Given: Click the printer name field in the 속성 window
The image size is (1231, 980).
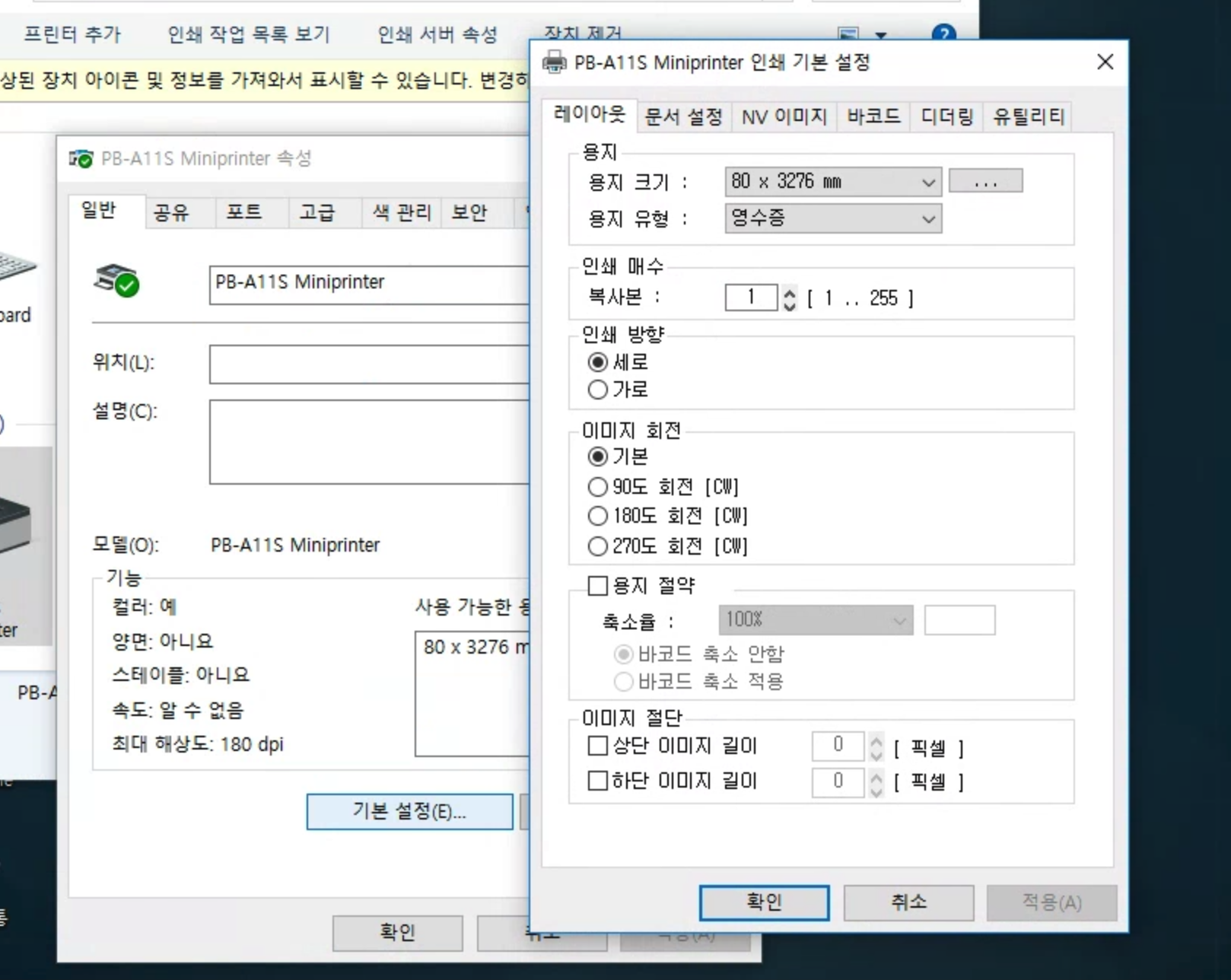Looking at the screenshot, I should (x=370, y=285).
